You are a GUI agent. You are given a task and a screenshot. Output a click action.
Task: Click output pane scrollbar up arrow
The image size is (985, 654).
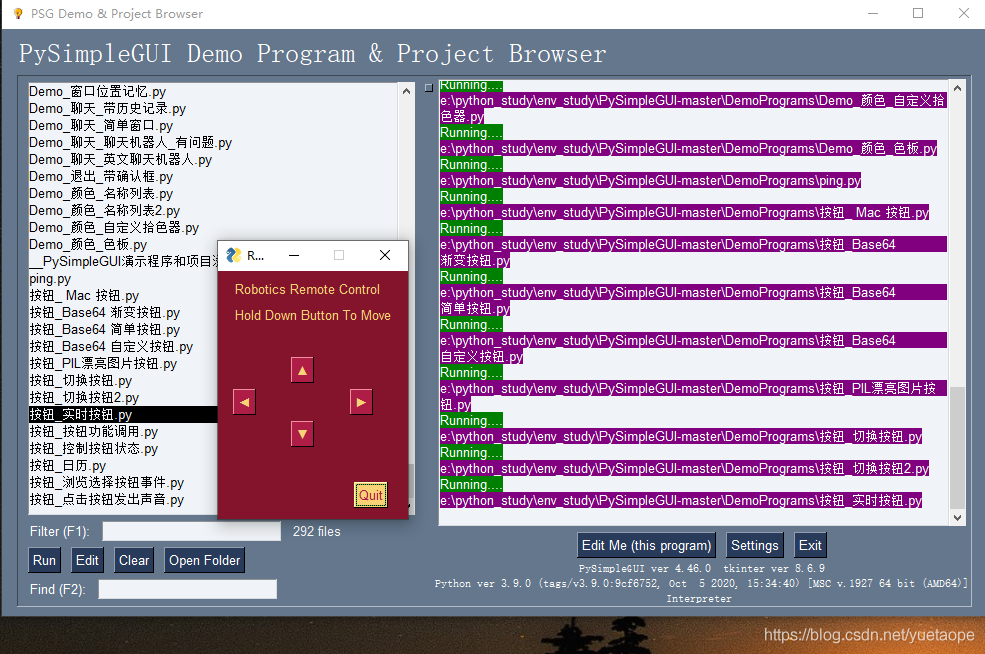[957, 89]
